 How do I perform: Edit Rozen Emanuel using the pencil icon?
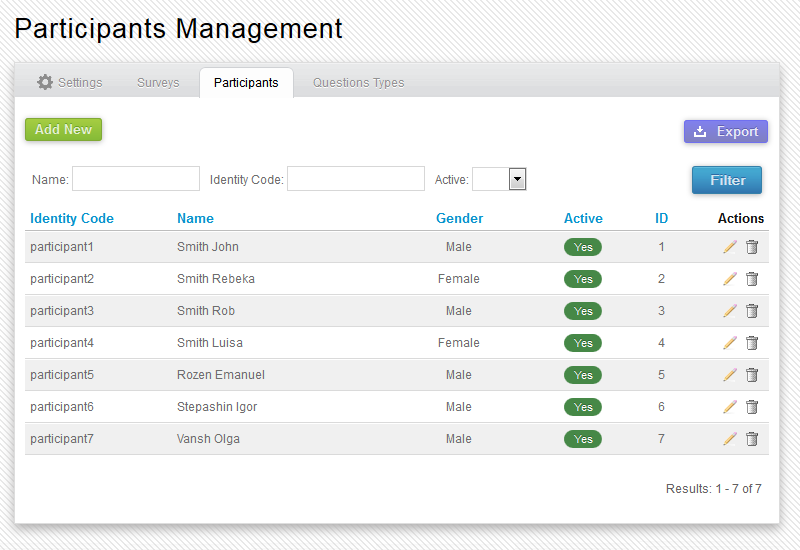tap(730, 375)
